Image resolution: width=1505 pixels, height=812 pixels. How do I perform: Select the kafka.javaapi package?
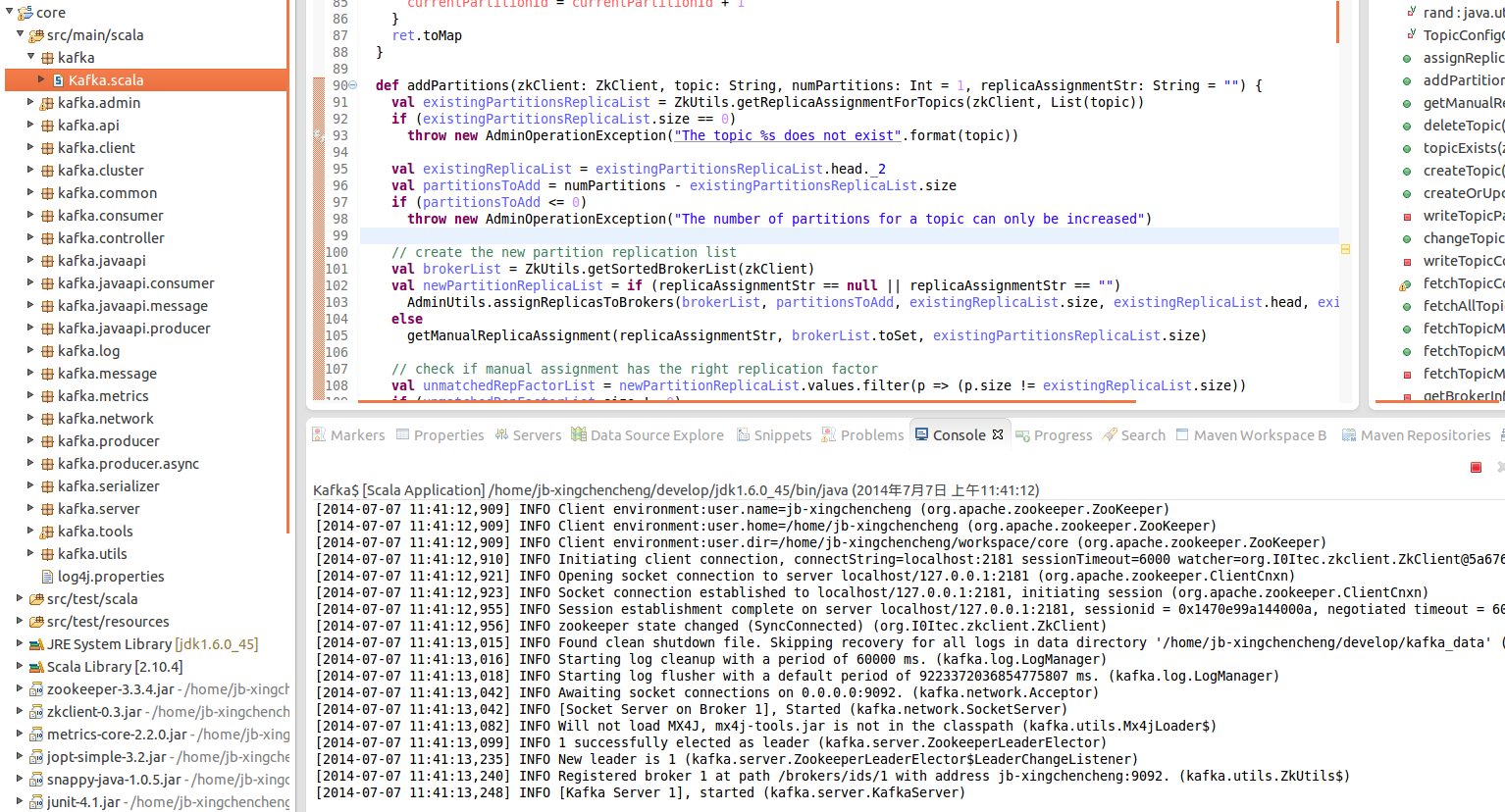pos(102,260)
